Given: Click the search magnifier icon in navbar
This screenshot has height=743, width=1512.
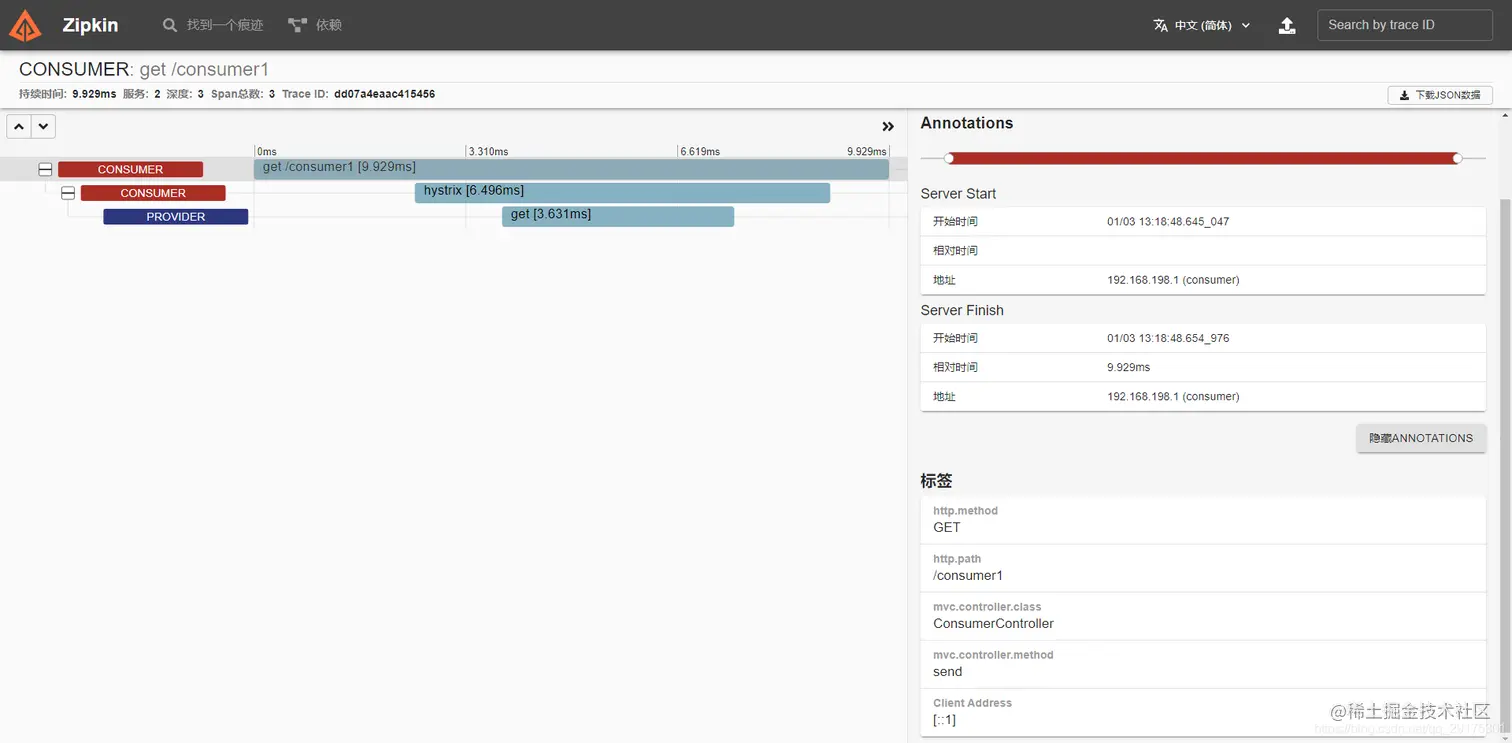Looking at the screenshot, I should [170, 25].
